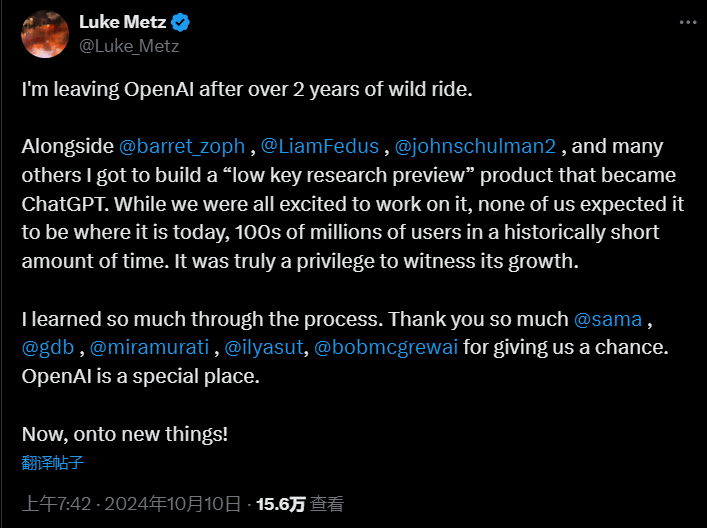Open the @ilyasut mention
The height and width of the screenshot is (528, 707).
coord(264,348)
